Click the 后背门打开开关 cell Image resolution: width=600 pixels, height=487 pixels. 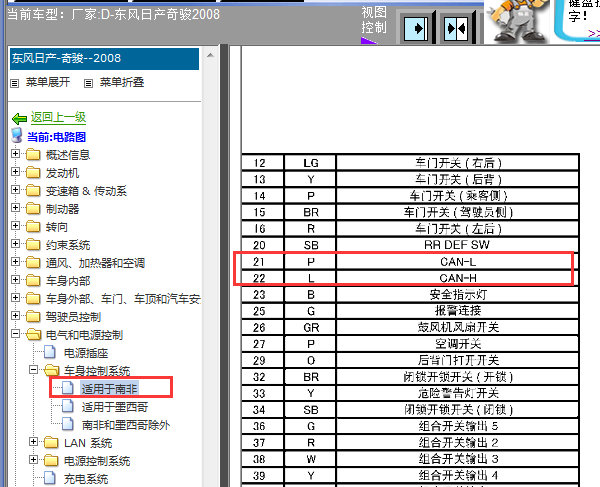[457, 360]
